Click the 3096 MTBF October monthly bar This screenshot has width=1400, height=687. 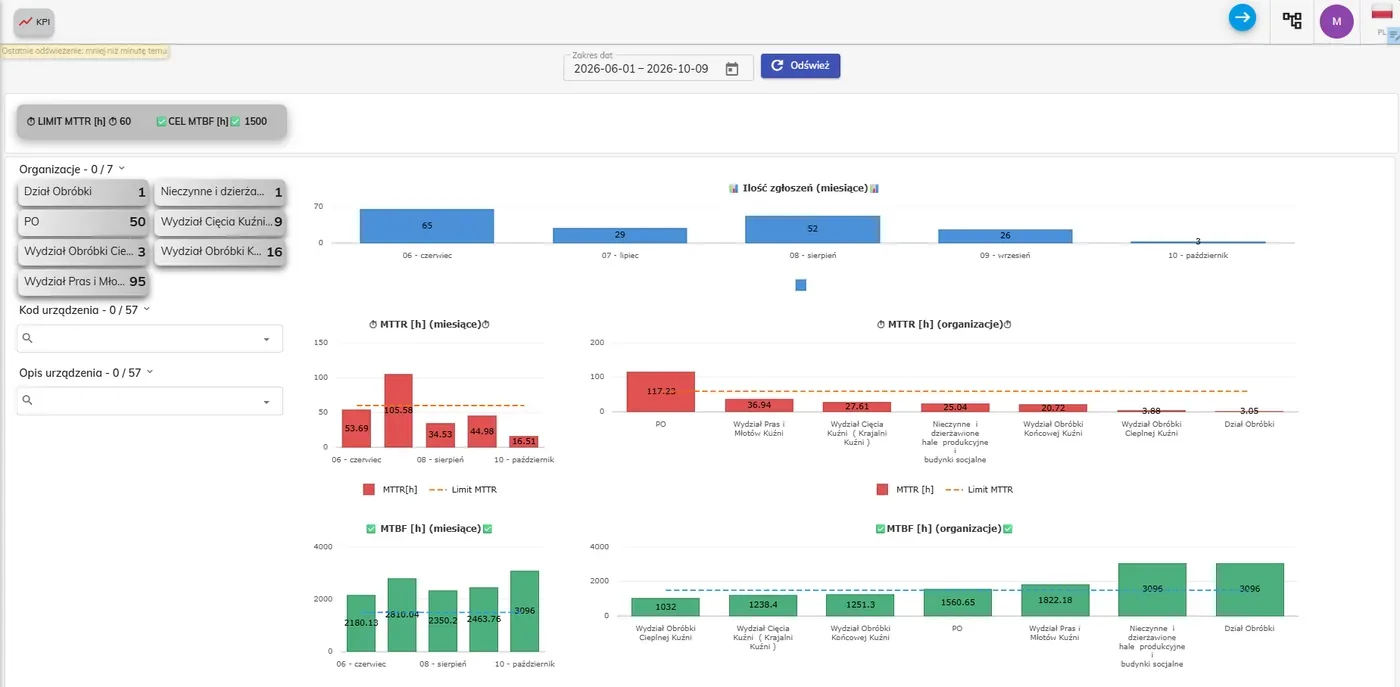(525, 611)
